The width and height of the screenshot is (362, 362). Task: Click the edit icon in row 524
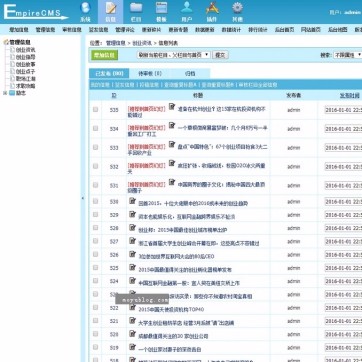coord(132,281)
